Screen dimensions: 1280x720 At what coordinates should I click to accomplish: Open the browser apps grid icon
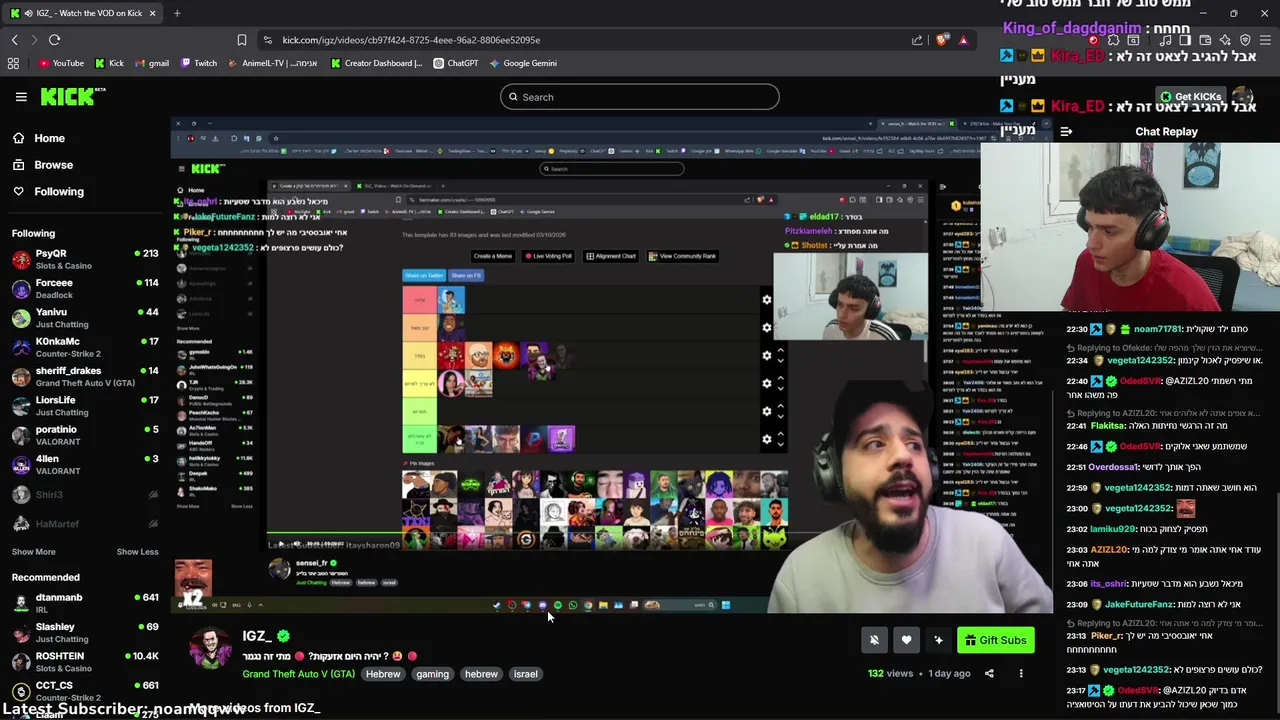[13, 63]
